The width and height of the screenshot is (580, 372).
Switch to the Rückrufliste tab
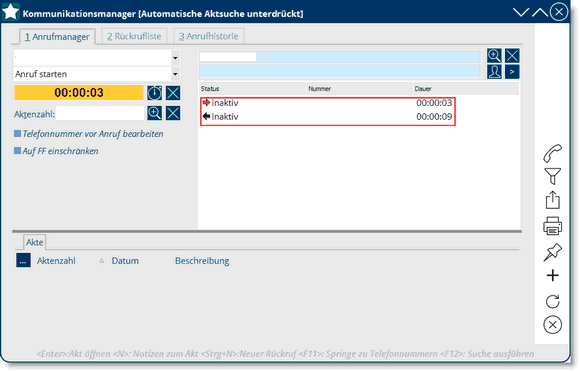(134, 36)
